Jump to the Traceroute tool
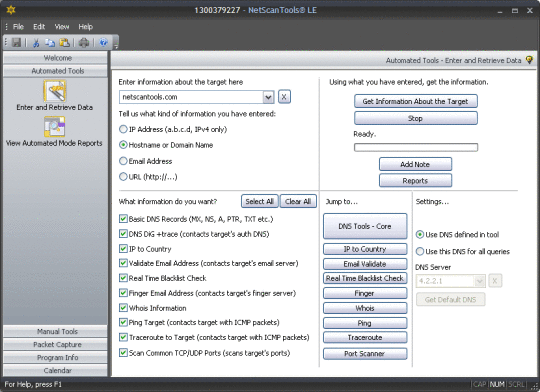The width and height of the screenshot is (540, 392). (365, 338)
